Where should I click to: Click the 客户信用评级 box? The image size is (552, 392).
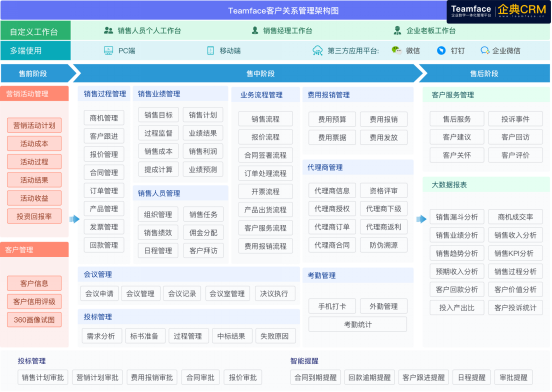coord(34,302)
